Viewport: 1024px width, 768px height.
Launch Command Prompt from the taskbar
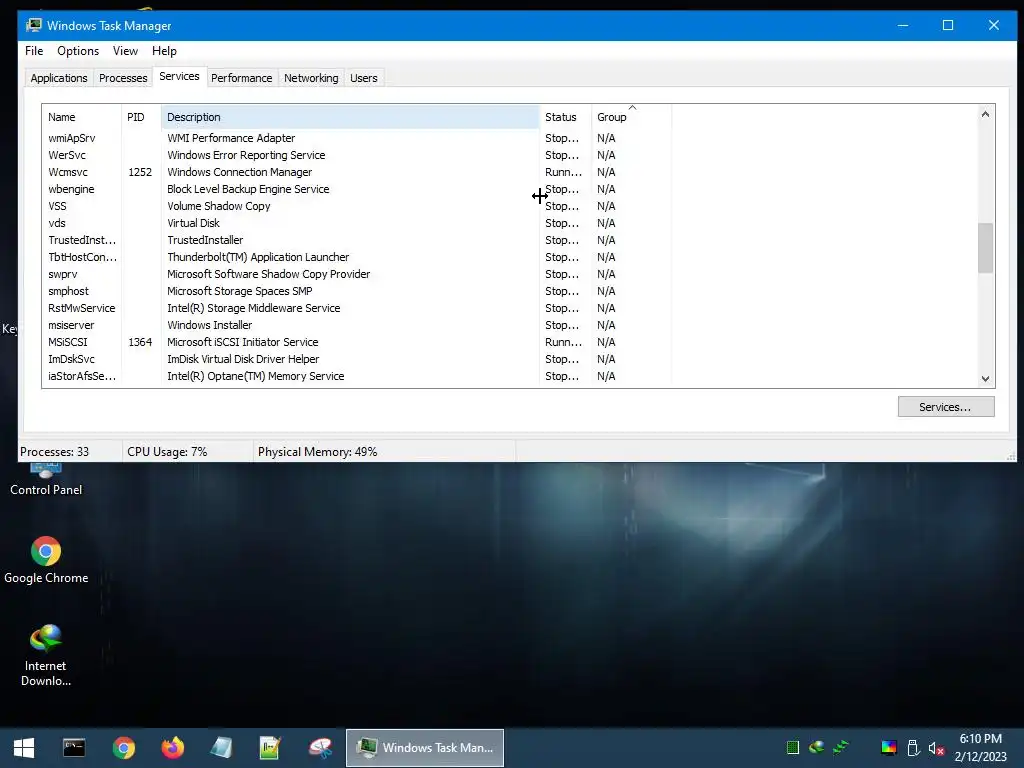click(74, 748)
